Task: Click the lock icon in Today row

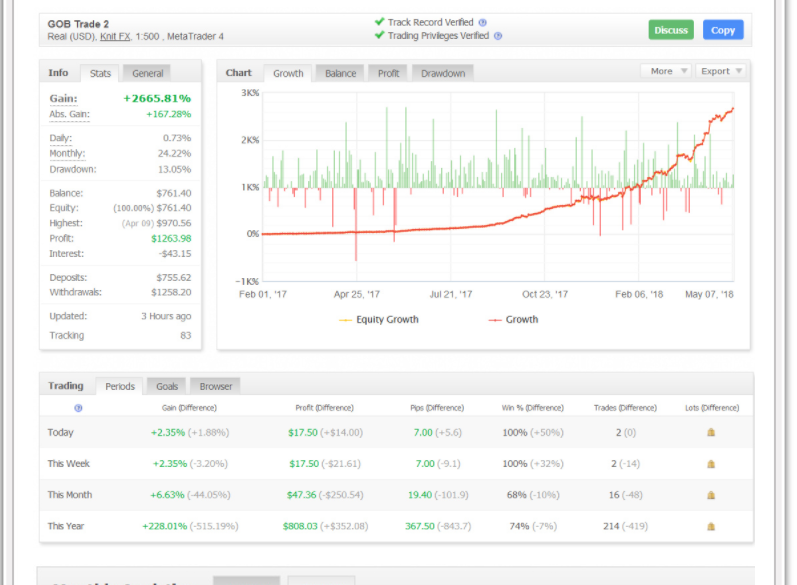Action: click(x=711, y=433)
